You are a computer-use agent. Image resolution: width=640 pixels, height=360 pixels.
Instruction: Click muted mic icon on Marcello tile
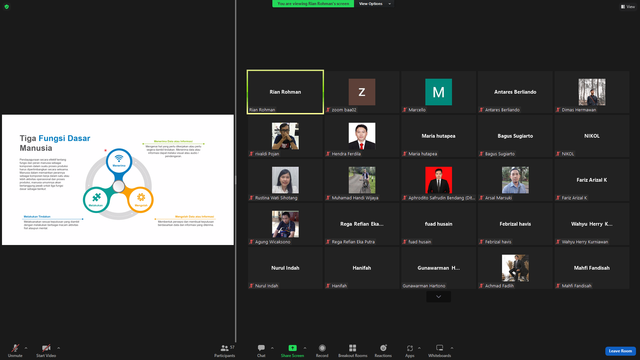(405, 110)
